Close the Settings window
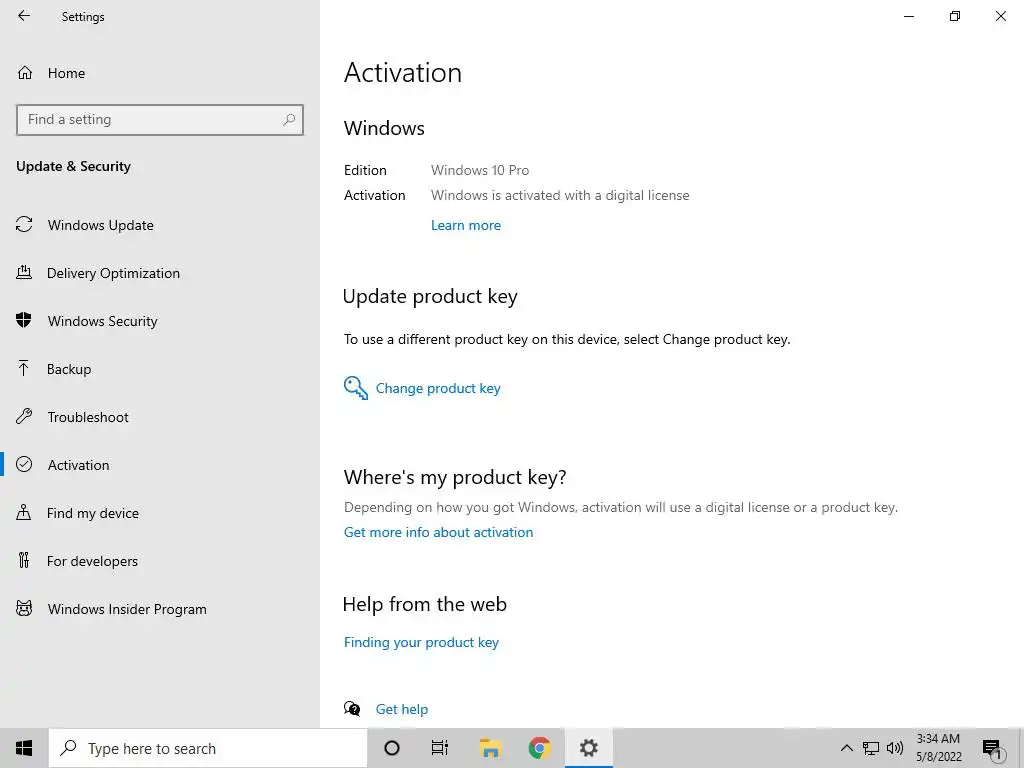This screenshot has width=1024, height=768. (x=1000, y=16)
